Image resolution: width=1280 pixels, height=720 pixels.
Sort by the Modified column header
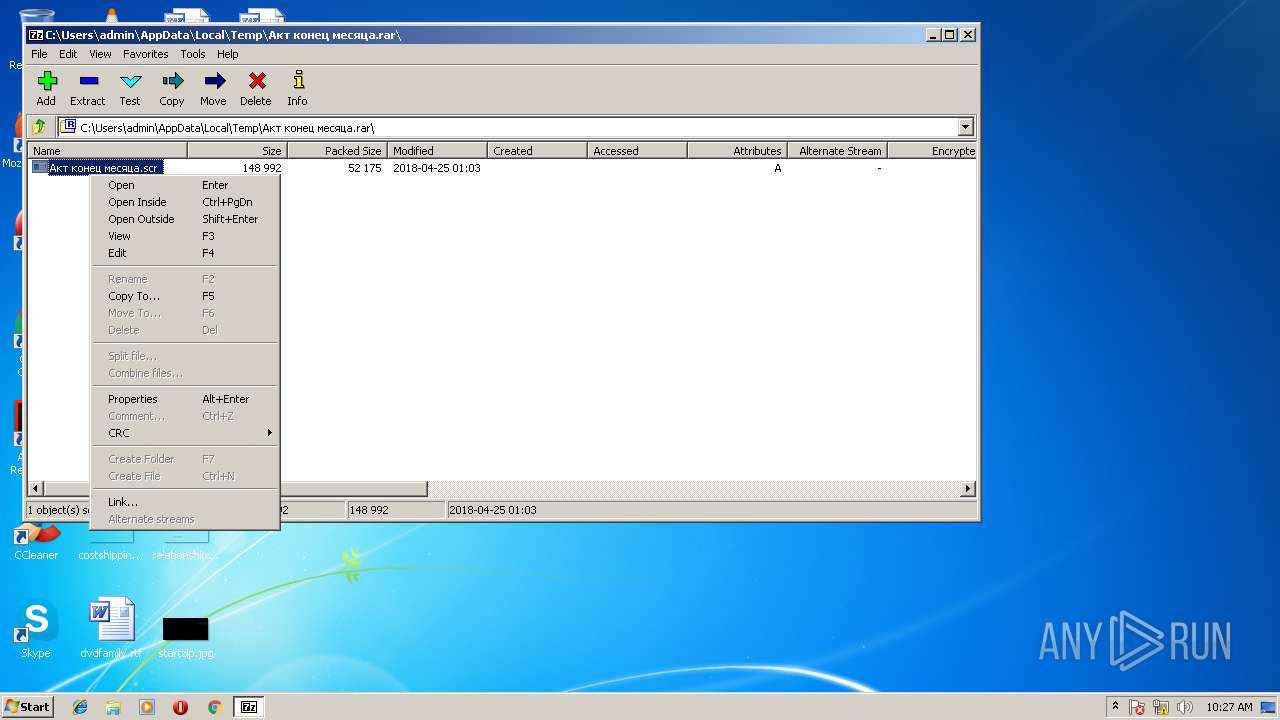point(437,151)
